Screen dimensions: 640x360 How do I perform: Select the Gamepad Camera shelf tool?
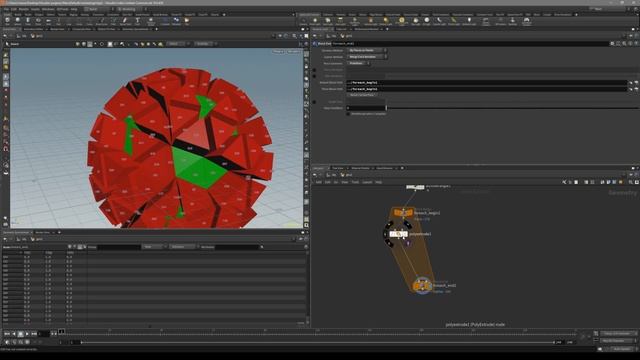pyautogui.click(x=527, y=21)
